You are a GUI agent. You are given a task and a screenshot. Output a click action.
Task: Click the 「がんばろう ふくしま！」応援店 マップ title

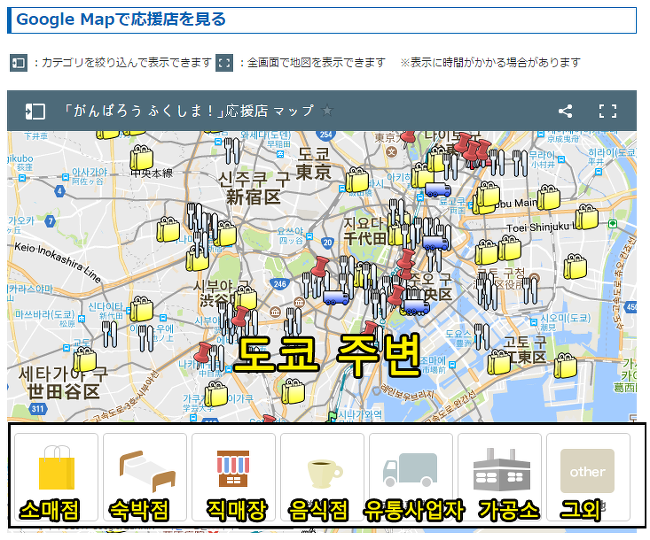[188, 111]
